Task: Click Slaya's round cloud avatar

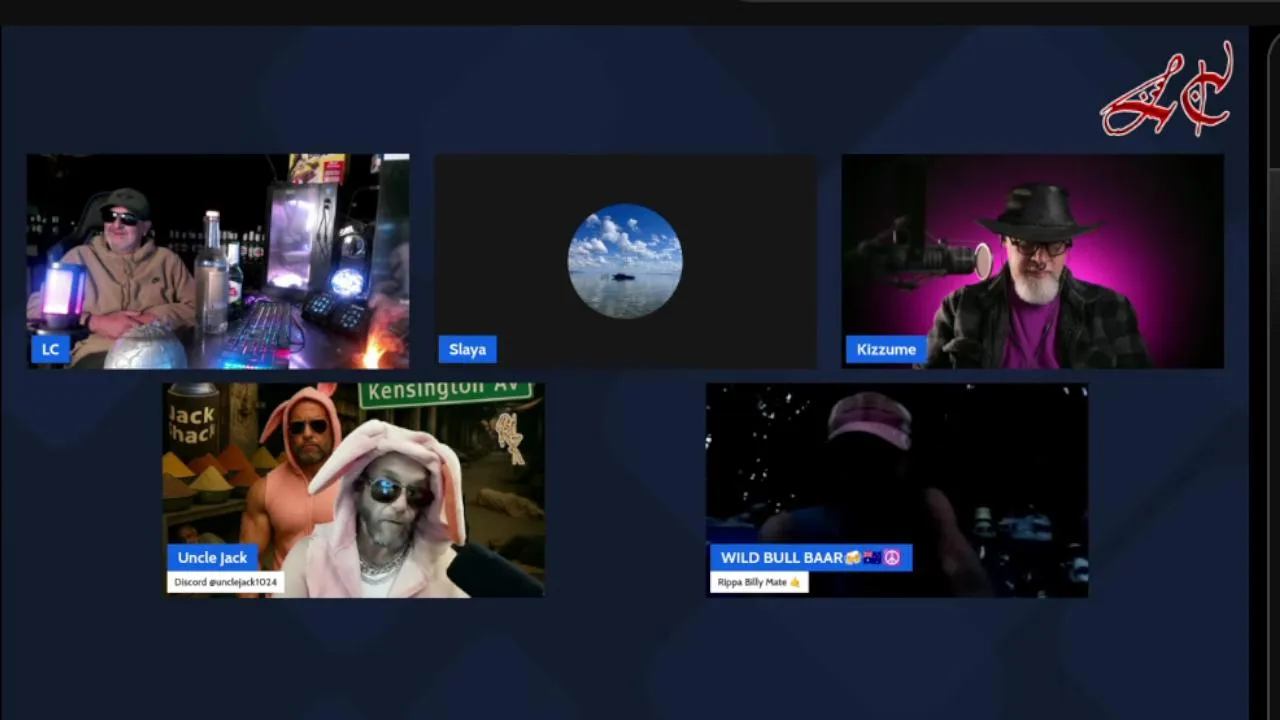Action: 625,261
